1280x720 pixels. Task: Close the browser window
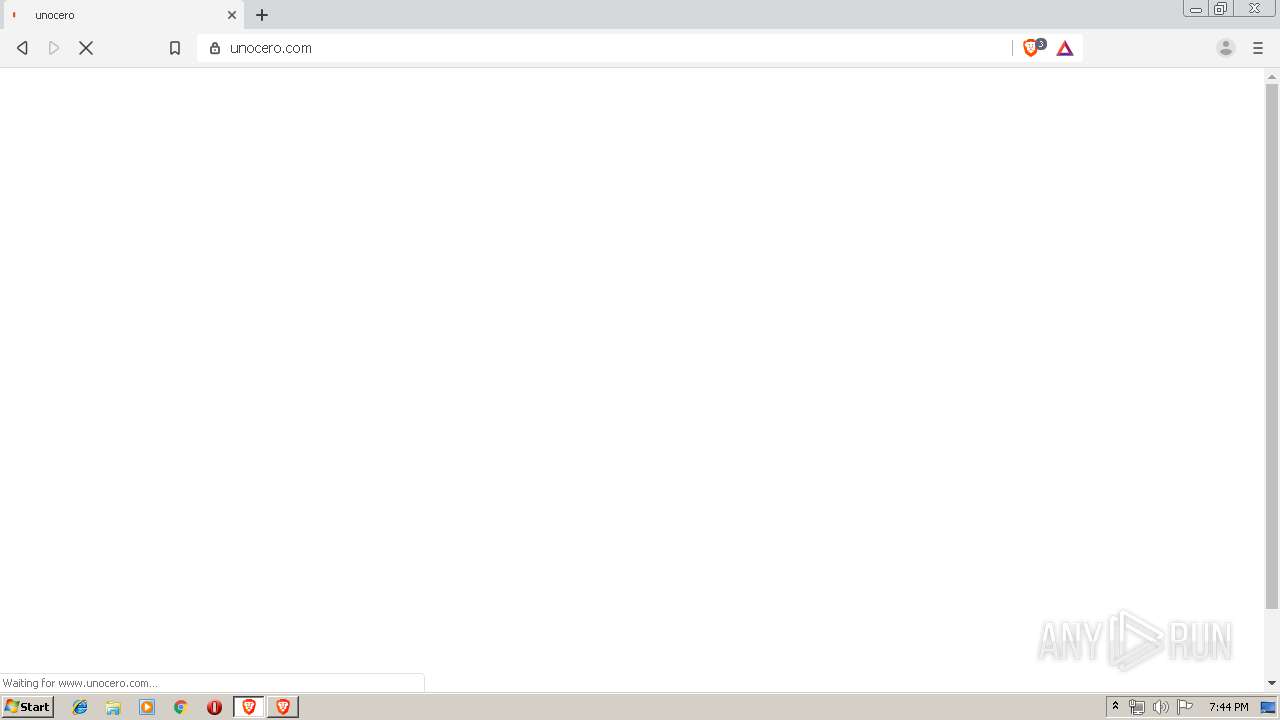1254,8
